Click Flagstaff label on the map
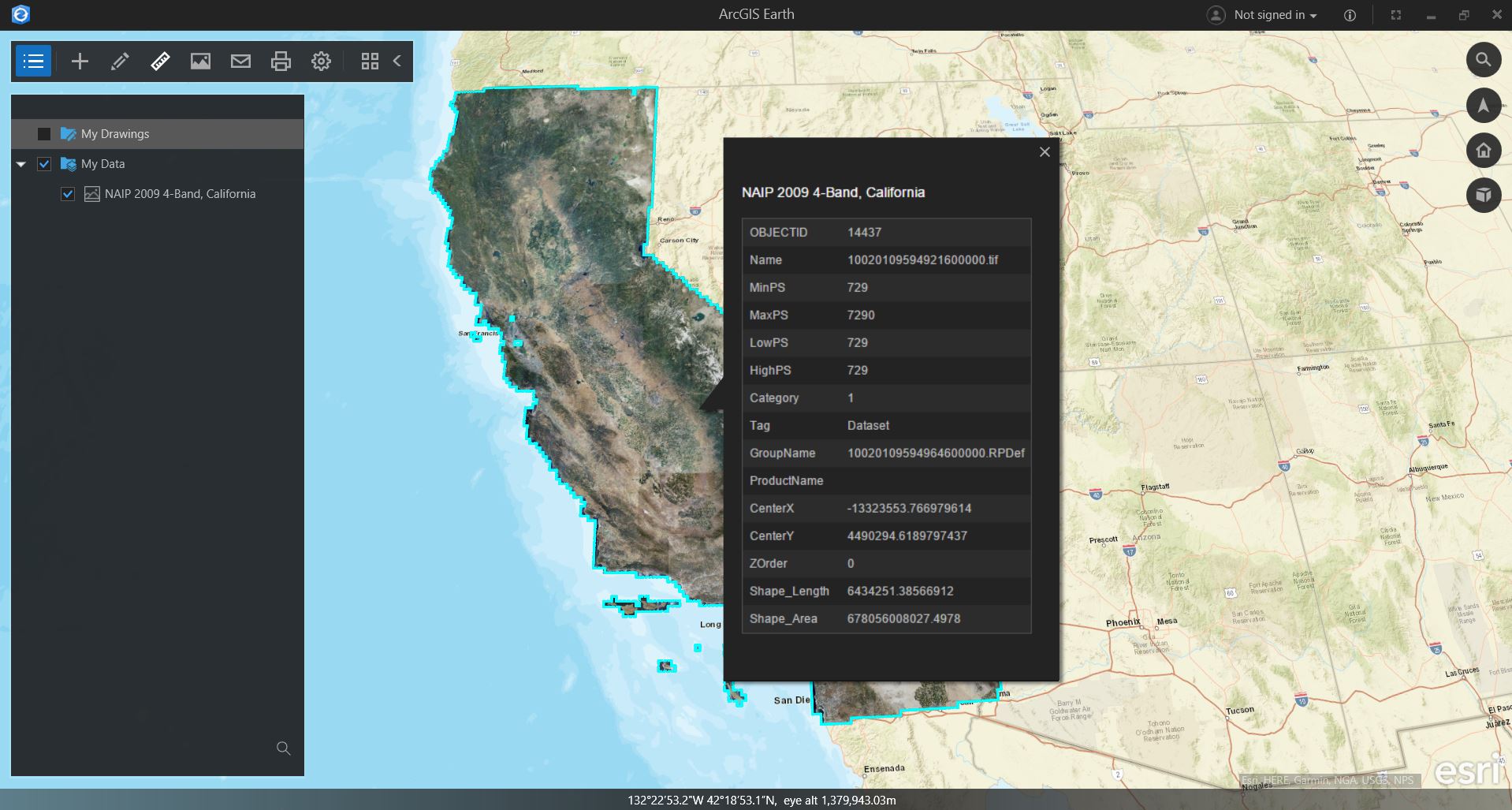Image resolution: width=1512 pixels, height=810 pixels. tap(1155, 487)
